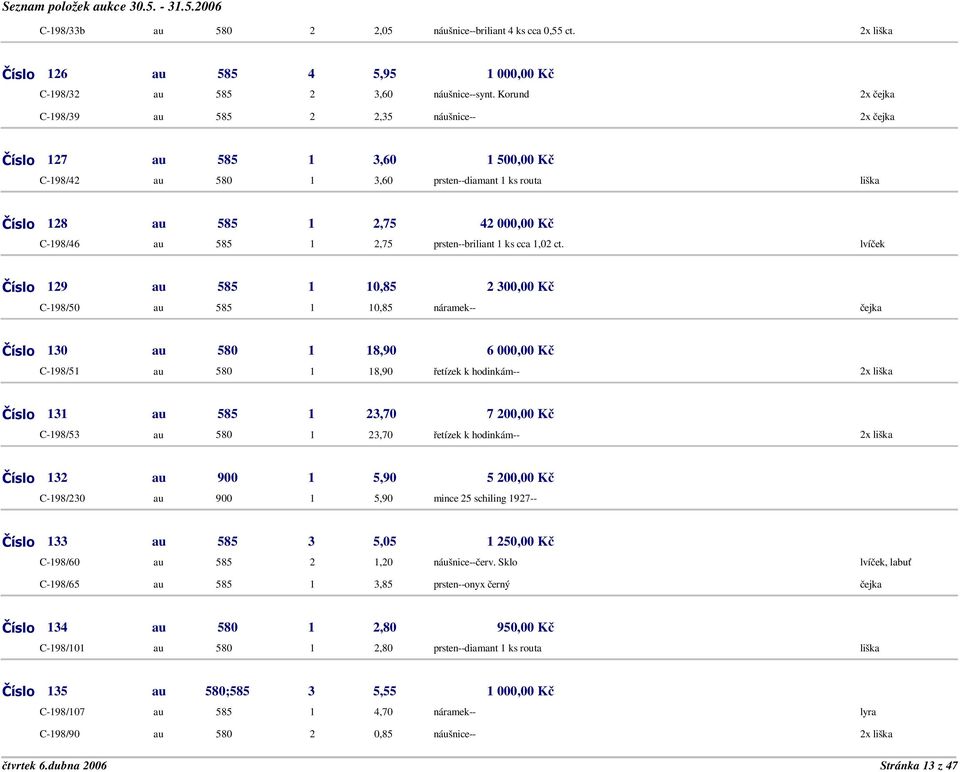Select the lot number 127 heading
Image resolution: width=960 pixels, height=772 pixels.
[35, 160]
